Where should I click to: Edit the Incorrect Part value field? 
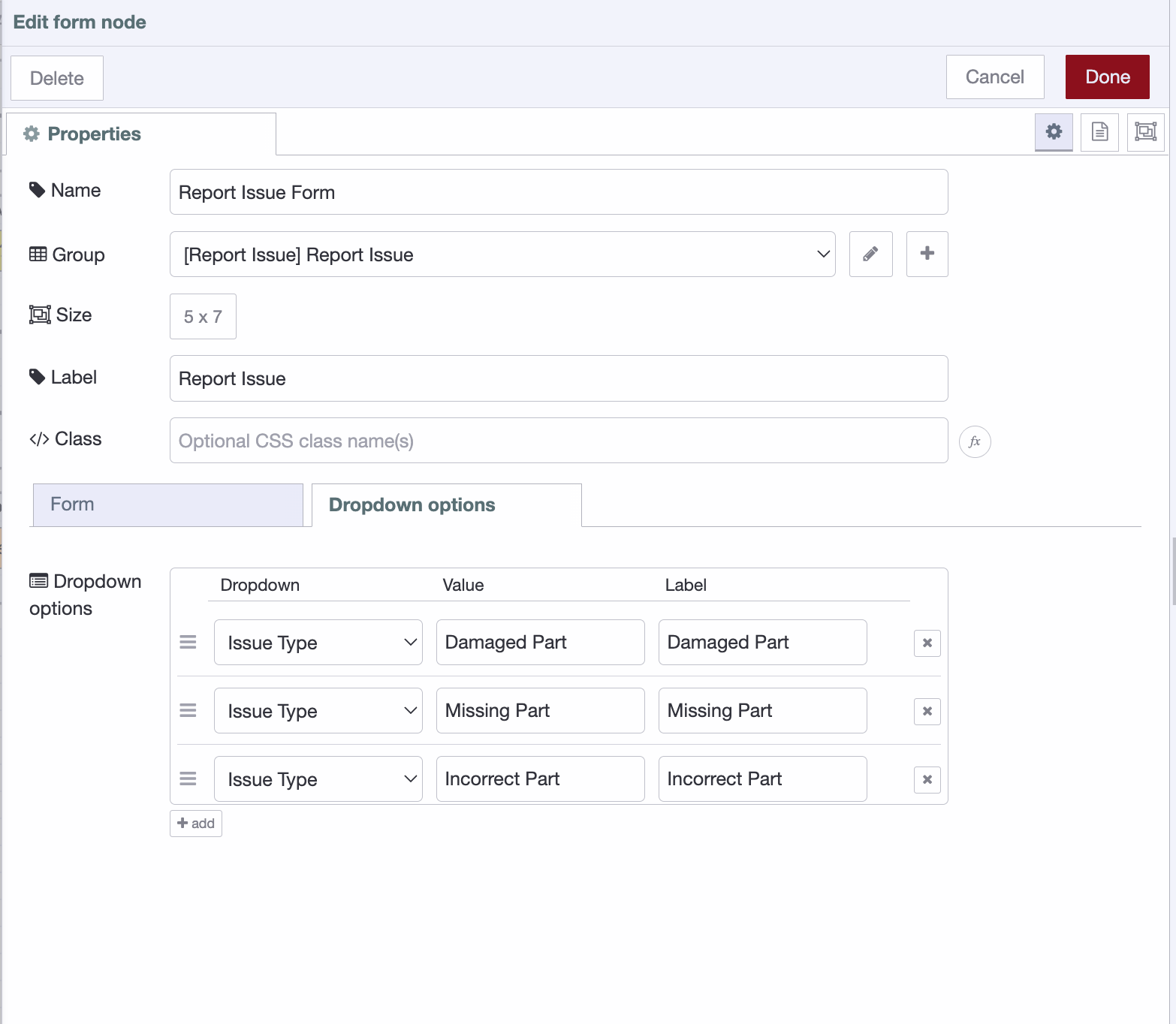(541, 779)
